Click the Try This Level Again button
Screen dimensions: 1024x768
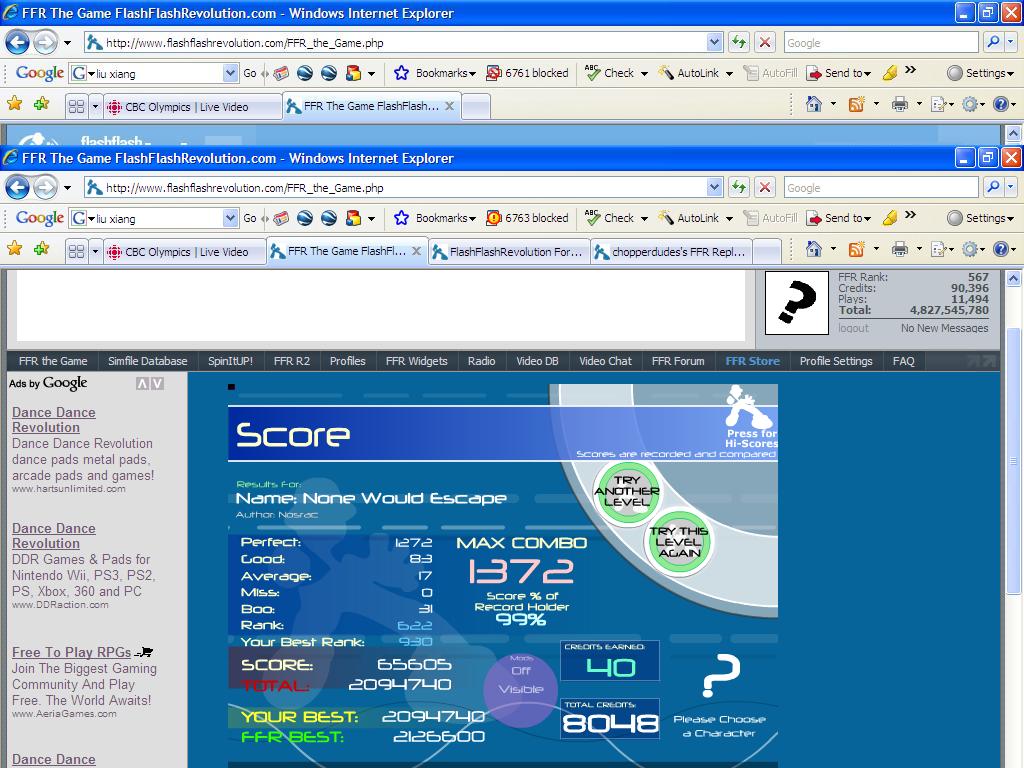pos(679,542)
